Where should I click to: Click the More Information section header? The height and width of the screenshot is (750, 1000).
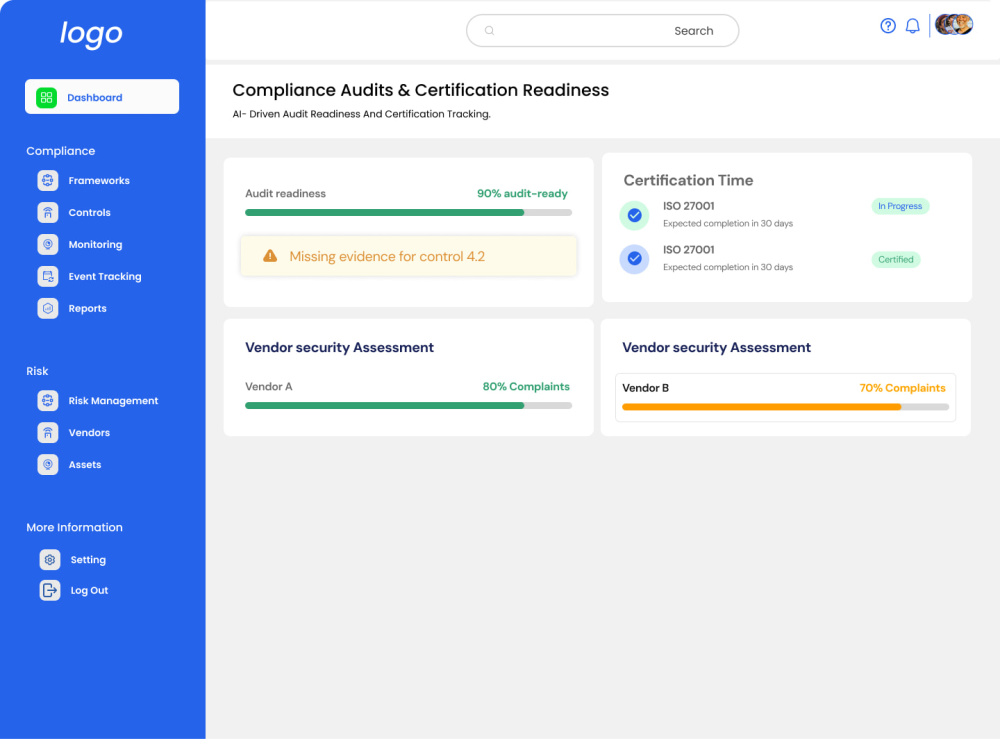point(74,527)
